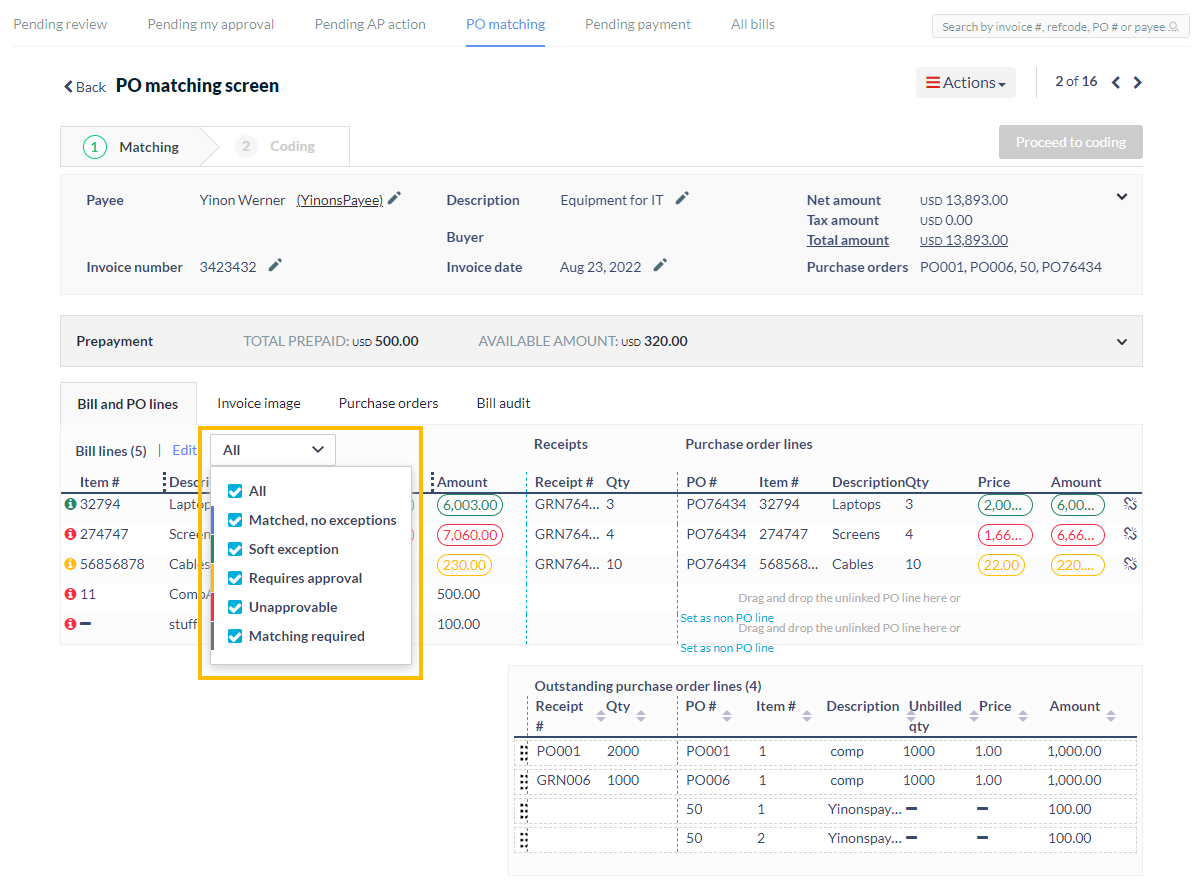Viewport: 1202px width, 895px height.
Task: Select the PO006 outstanding line cell
Action: [x=708, y=780]
